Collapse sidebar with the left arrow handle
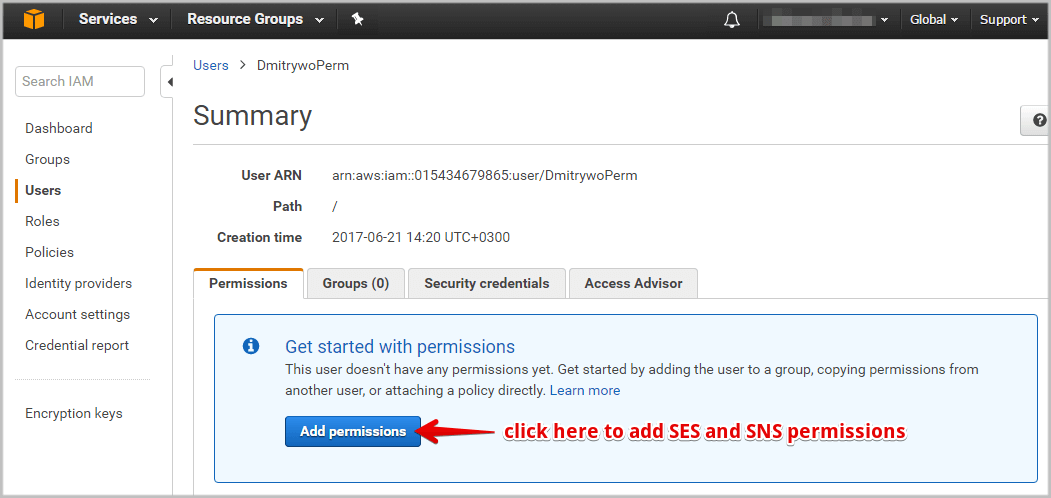 click(170, 82)
